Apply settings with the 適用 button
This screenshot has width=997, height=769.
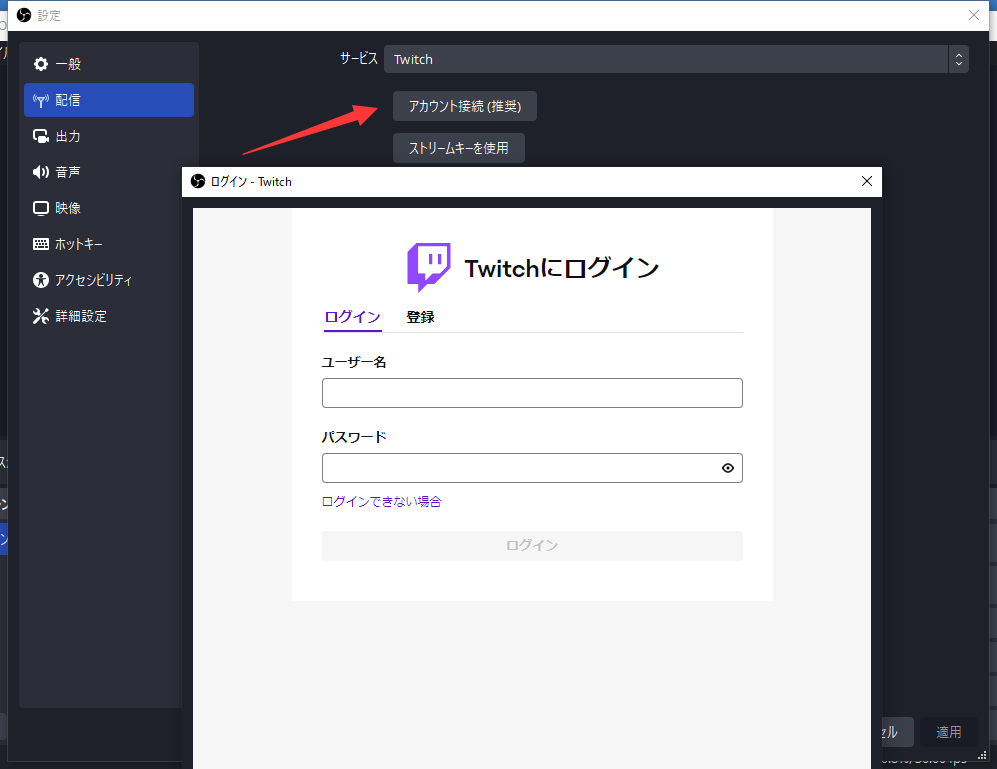pos(947,731)
